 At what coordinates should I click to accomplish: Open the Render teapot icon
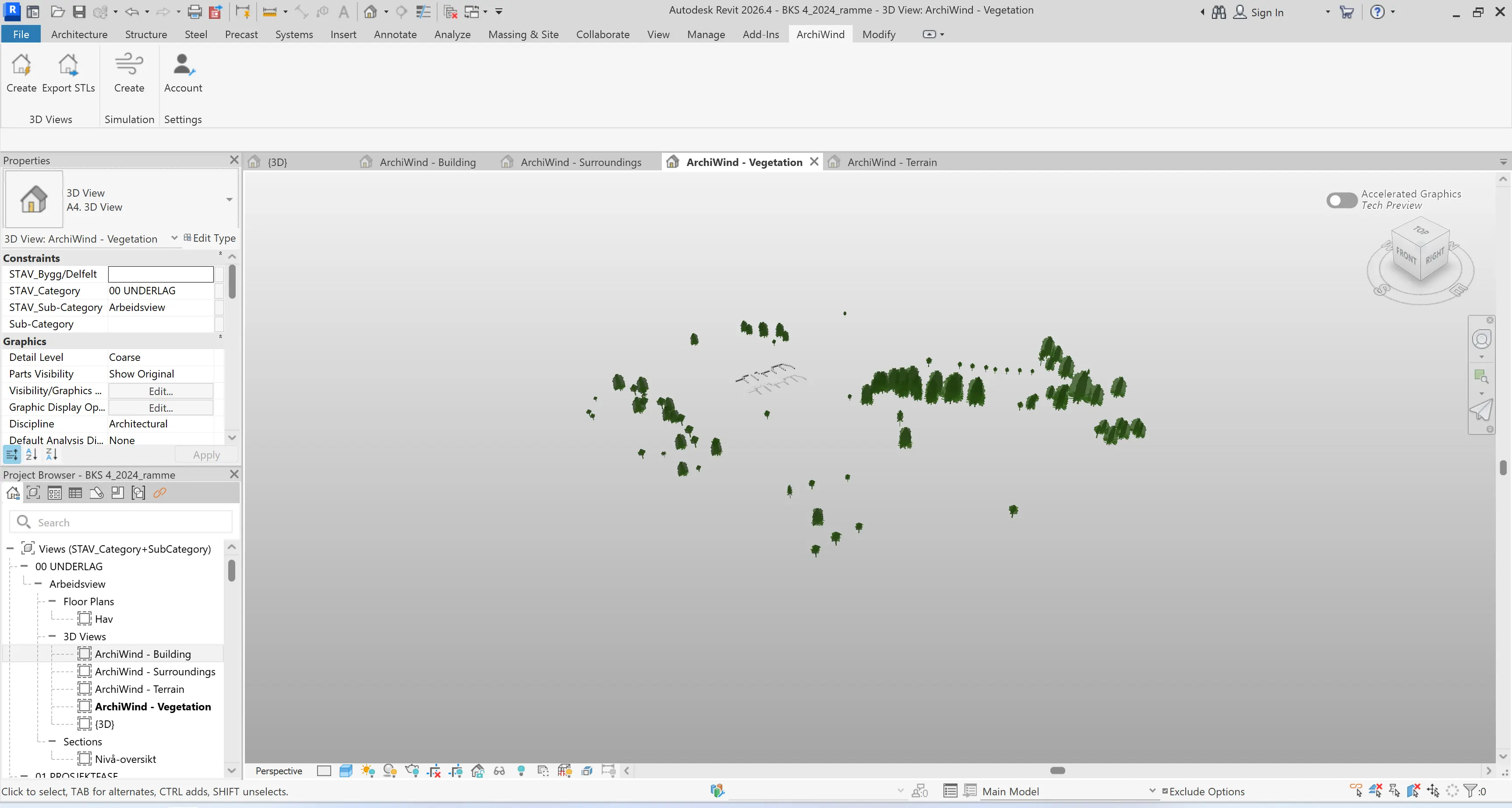tap(412, 771)
